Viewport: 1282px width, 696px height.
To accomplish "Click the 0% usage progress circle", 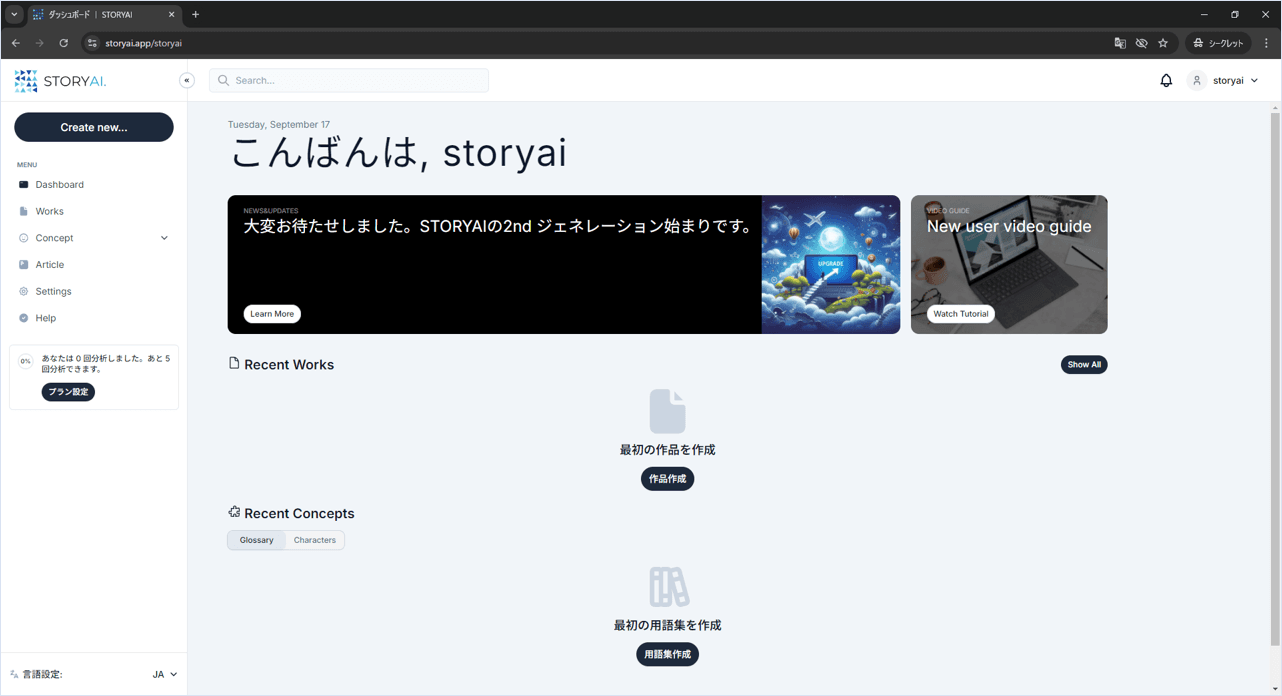I will tap(25, 361).
